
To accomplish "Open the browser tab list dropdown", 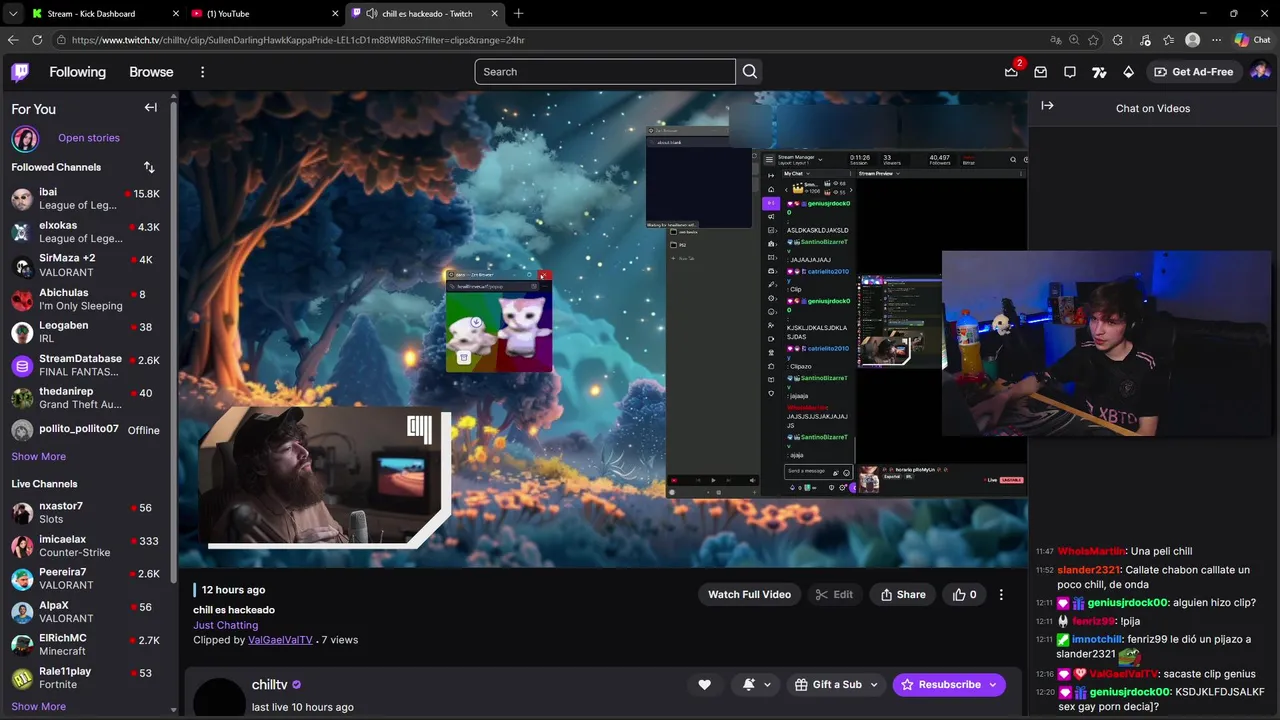I will click(x=12, y=14).
